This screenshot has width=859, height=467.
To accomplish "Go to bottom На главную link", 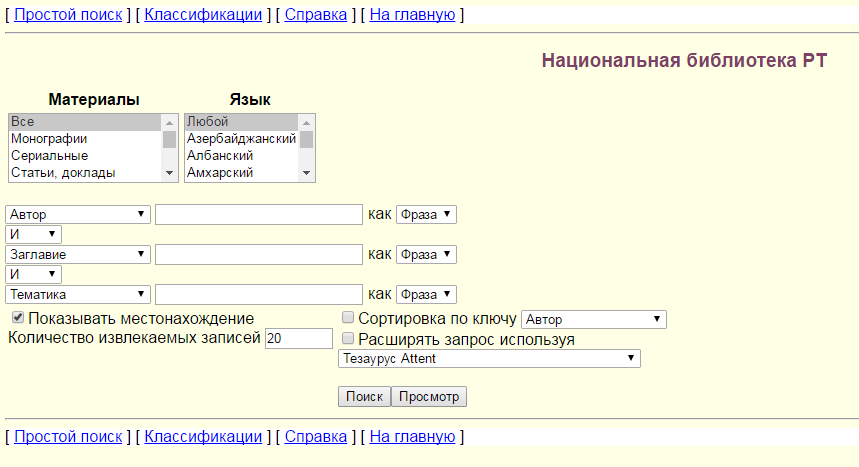I will 413,437.
